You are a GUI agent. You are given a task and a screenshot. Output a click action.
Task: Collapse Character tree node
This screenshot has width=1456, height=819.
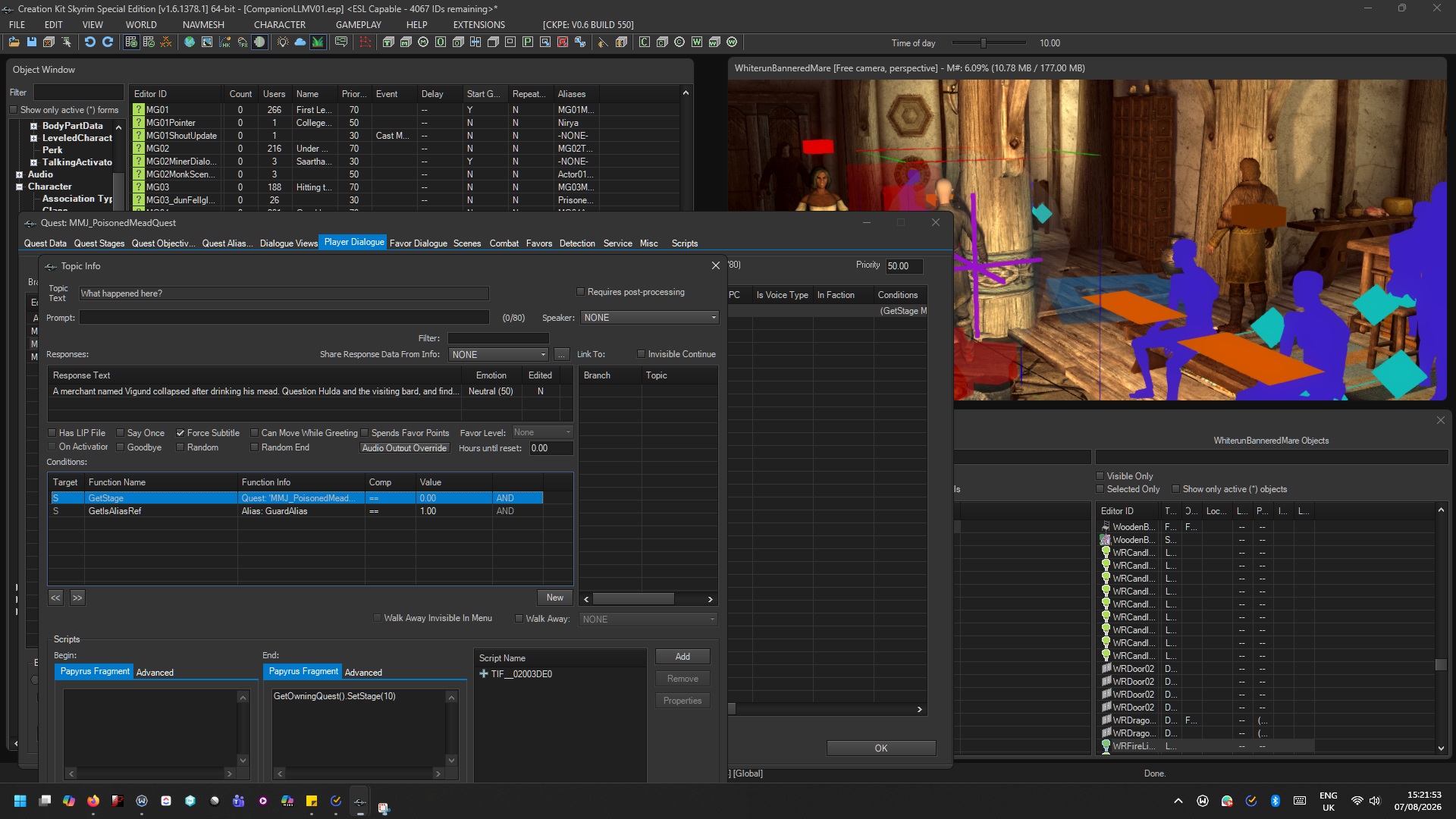19,187
